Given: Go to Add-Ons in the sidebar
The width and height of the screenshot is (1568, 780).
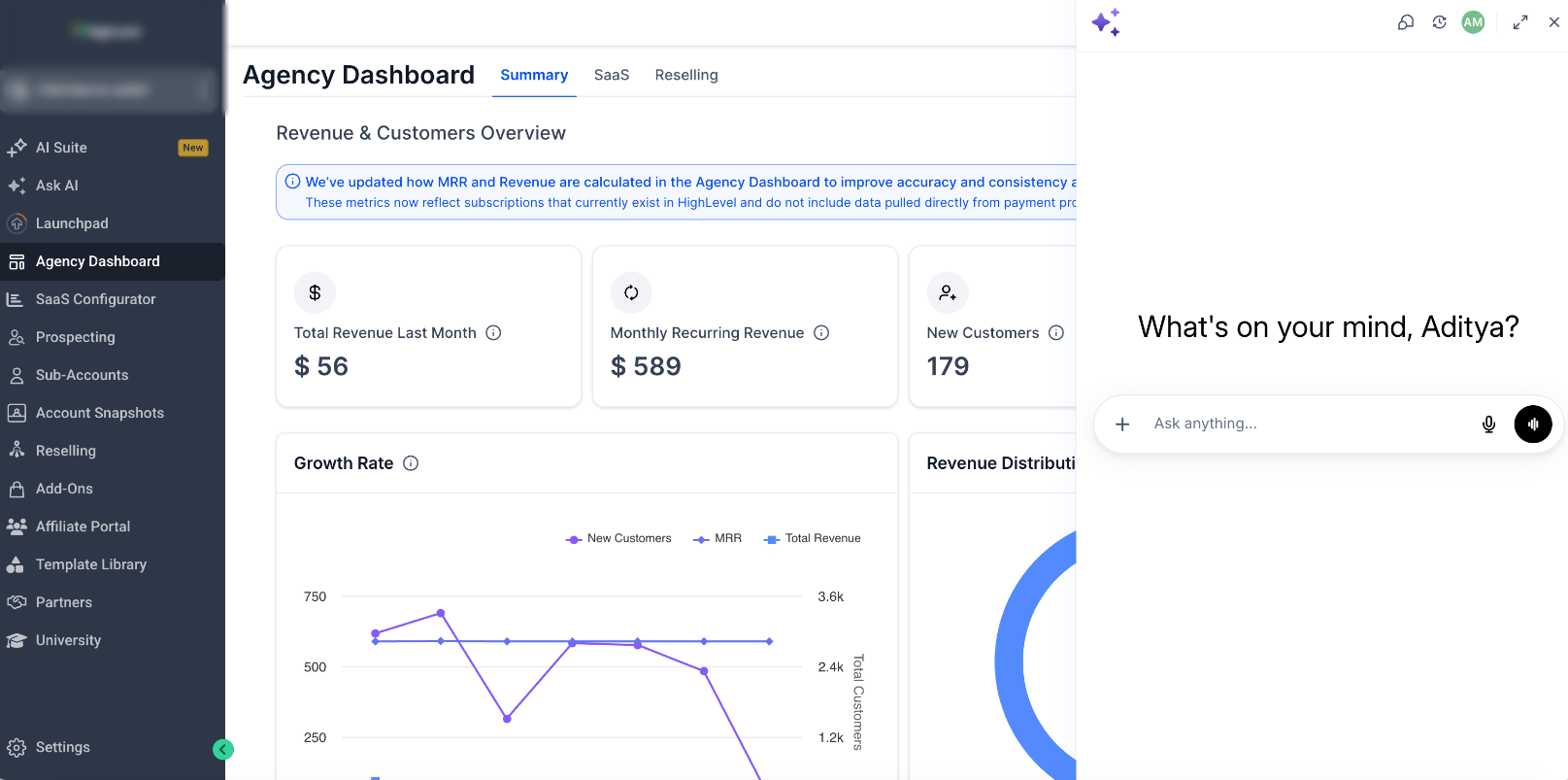Looking at the screenshot, I should [x=113, y=489].
